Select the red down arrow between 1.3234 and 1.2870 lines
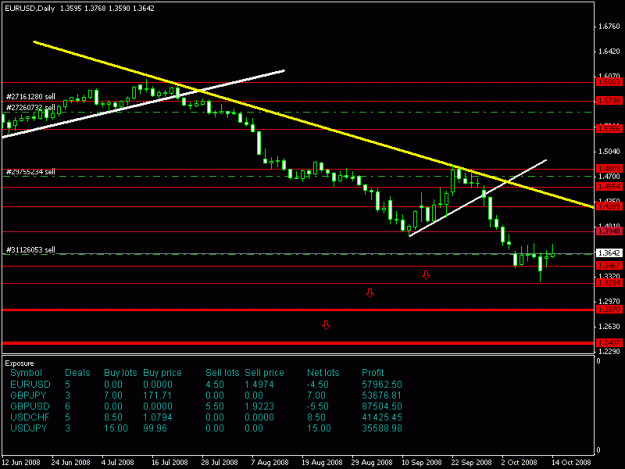 point(370,293)
